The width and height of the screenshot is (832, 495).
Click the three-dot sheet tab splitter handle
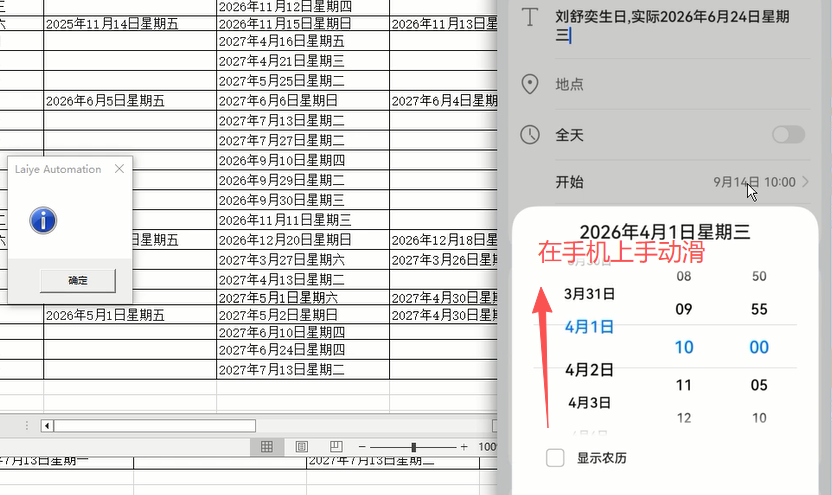[27, 425]
